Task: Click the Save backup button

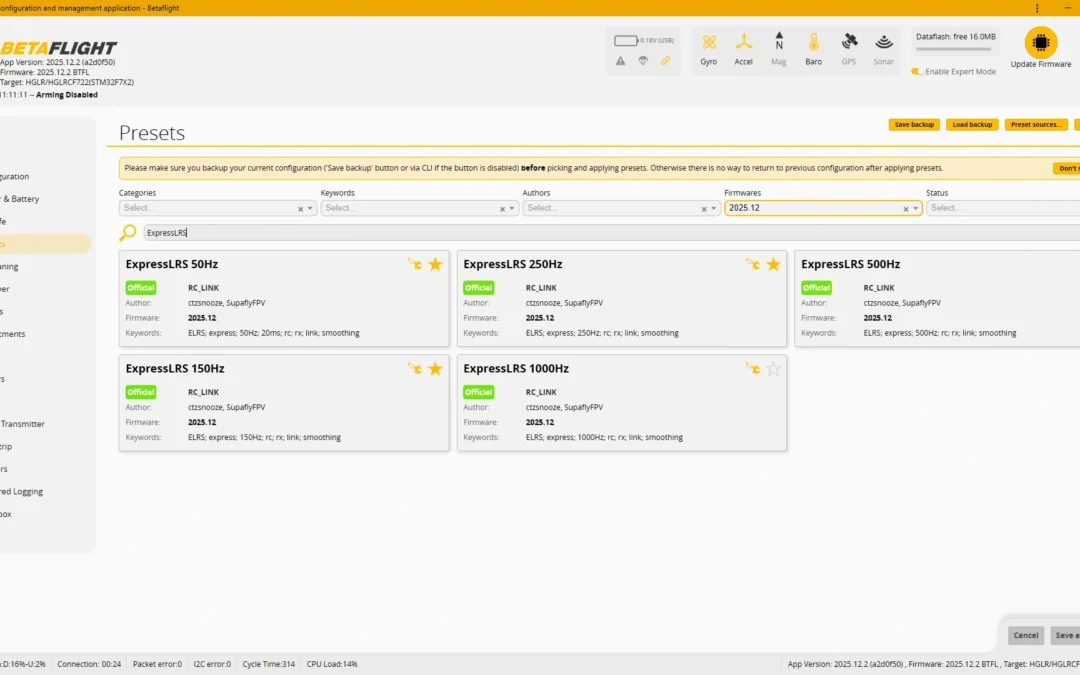Action: pyautogui.click(x=914, y=125)
